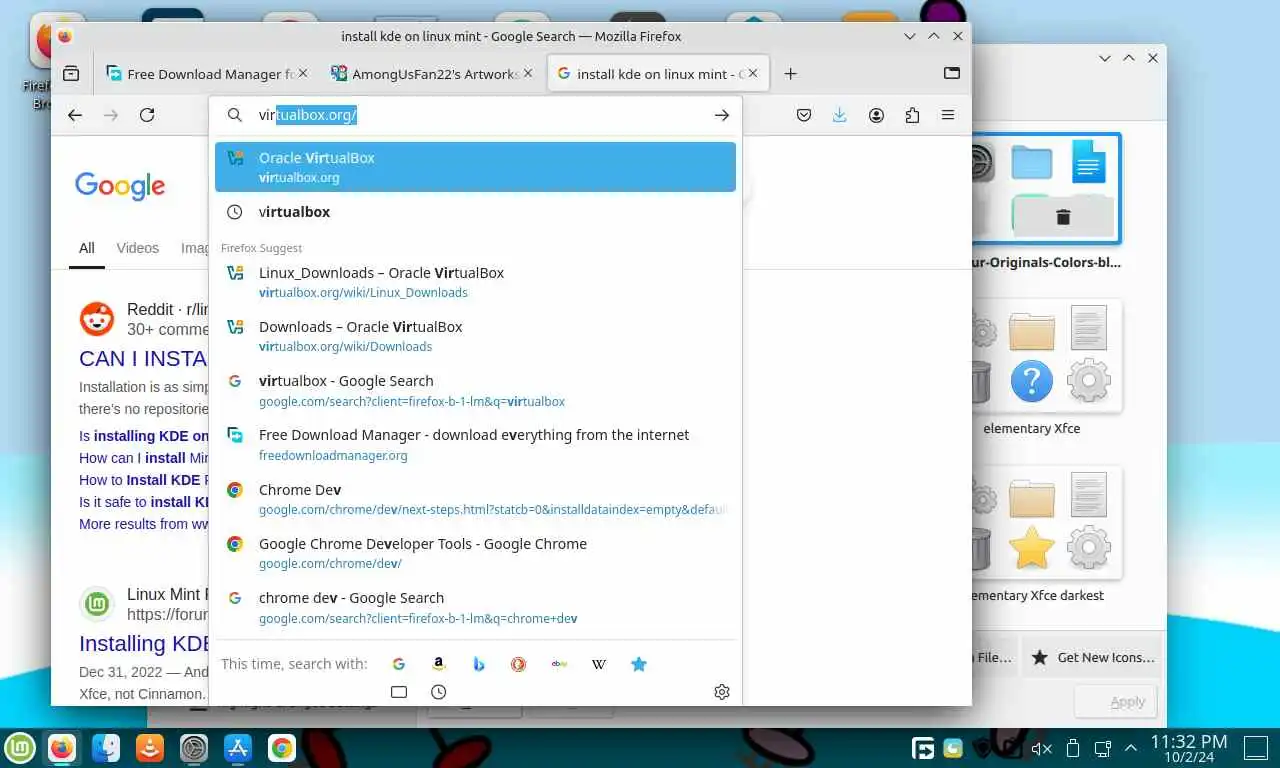Image resolution: width=1280 pixels, height=768 pixels.
Task: Open the Linux Mint start menu
Action: pos(20,748)
